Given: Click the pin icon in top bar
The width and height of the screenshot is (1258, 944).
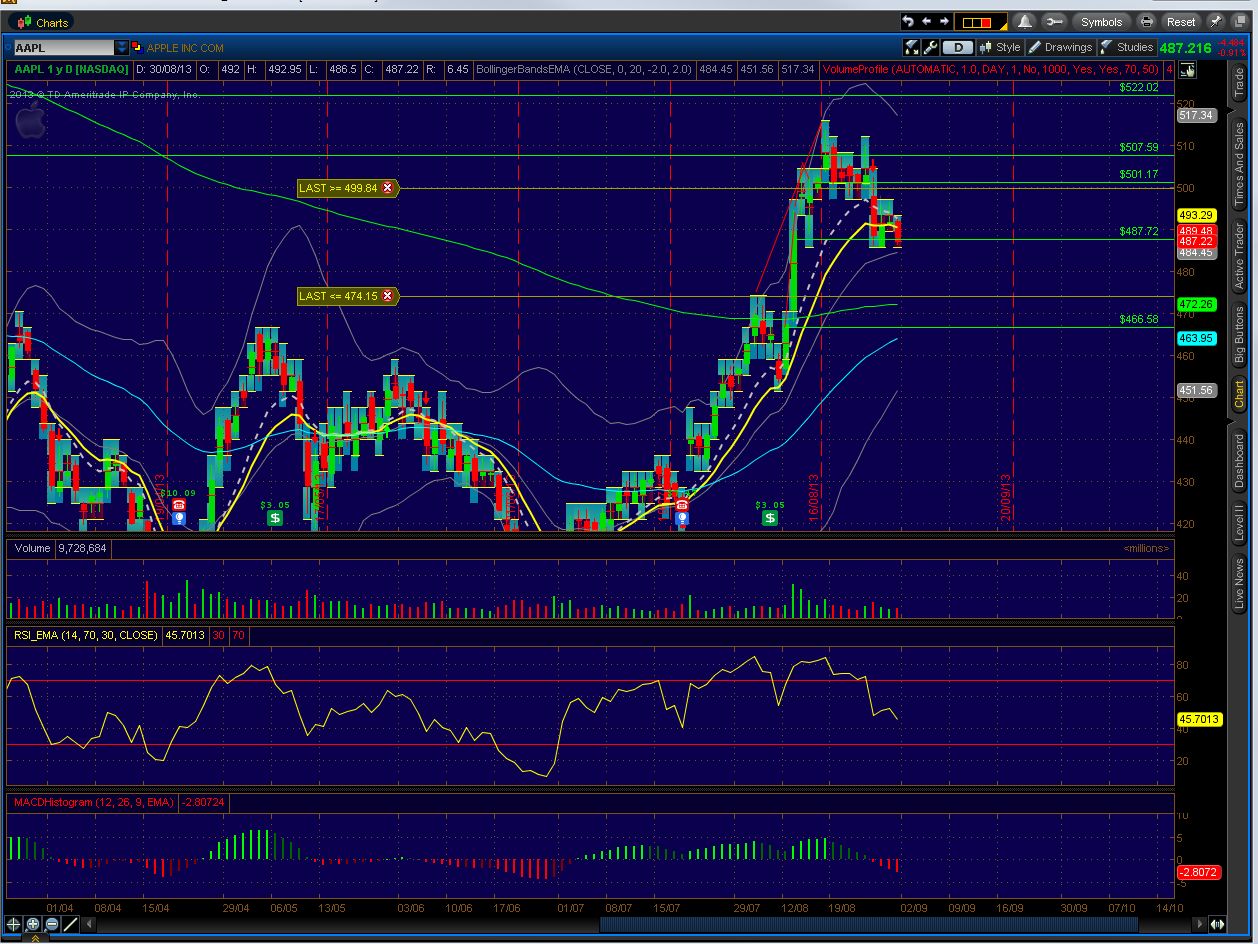Looking at the screenshot, I should 1215,22.
